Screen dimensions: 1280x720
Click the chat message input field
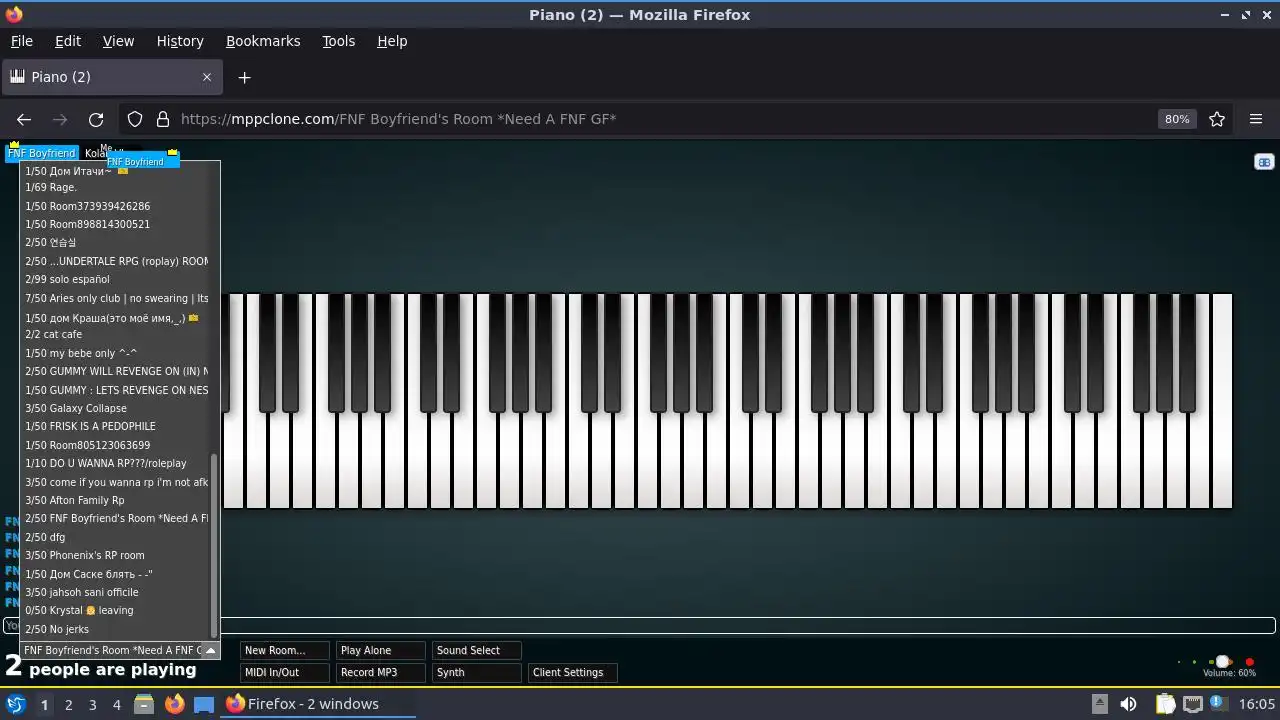point(640,626)
